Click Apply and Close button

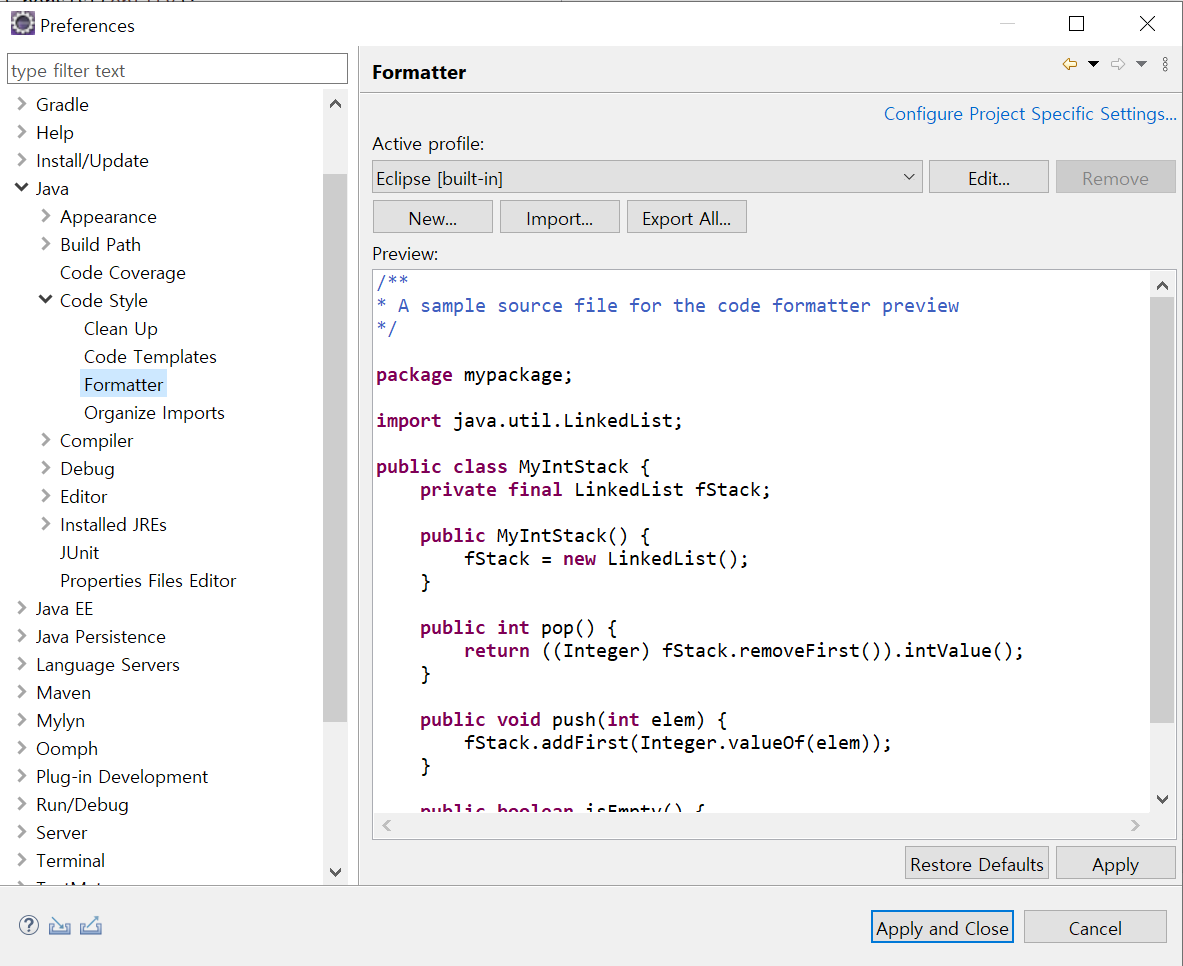pyautogui.click(x=942, y=928)
